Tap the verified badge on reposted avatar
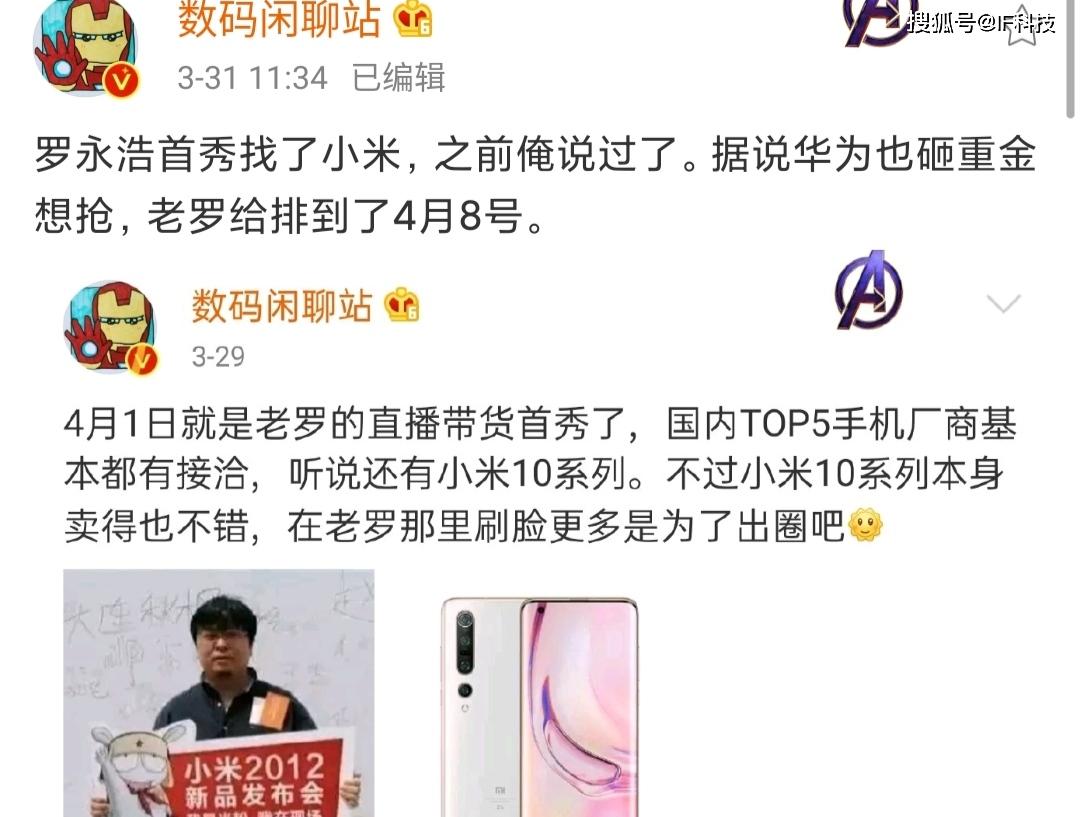The height and width of the screenshot is (817, 1080). pos(142,360)
